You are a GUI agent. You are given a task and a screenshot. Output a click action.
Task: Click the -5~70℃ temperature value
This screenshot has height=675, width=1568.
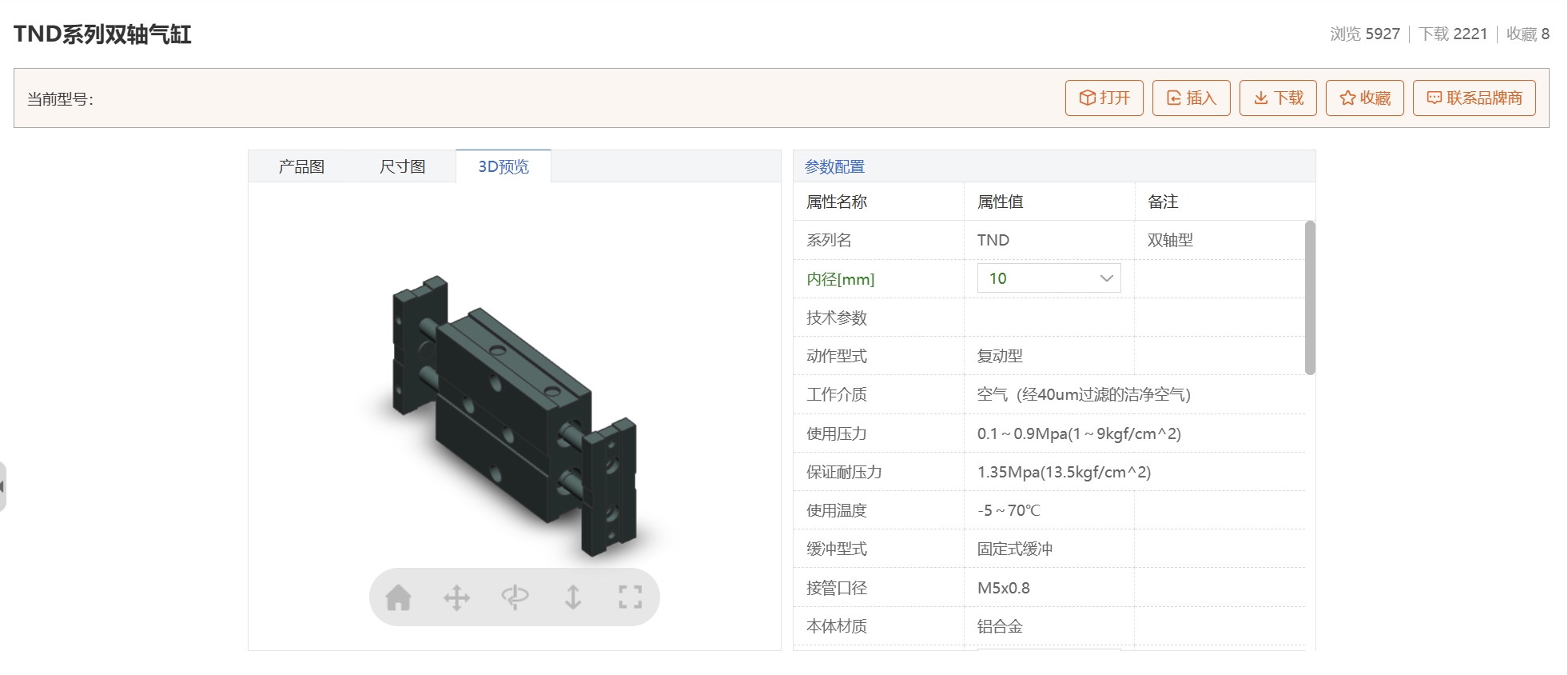point(1009,510)
